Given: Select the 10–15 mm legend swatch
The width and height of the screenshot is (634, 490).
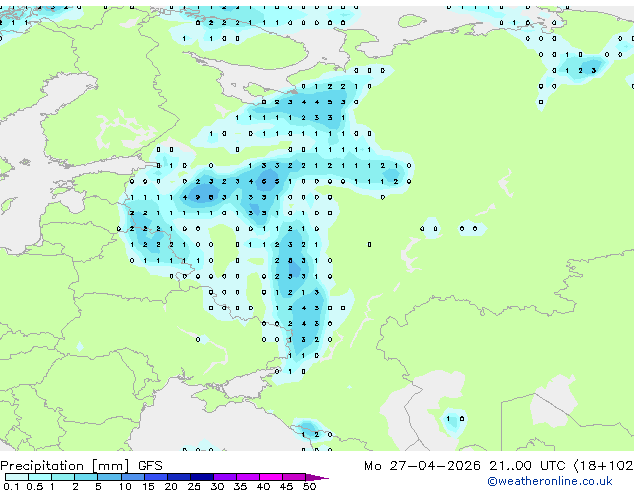Looking at the screenshot, I should (x=133, y=477).
